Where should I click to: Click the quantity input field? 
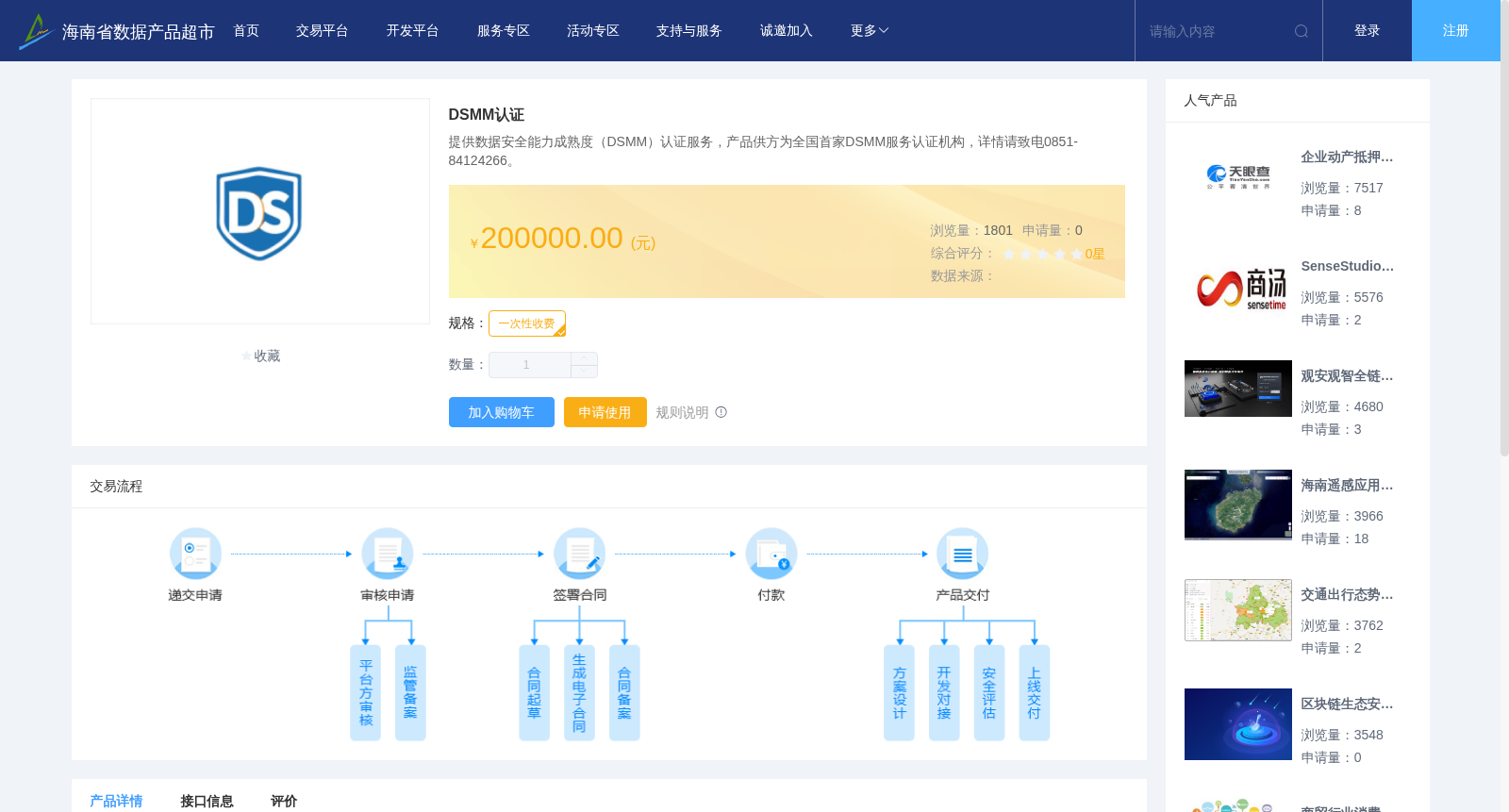530,365
